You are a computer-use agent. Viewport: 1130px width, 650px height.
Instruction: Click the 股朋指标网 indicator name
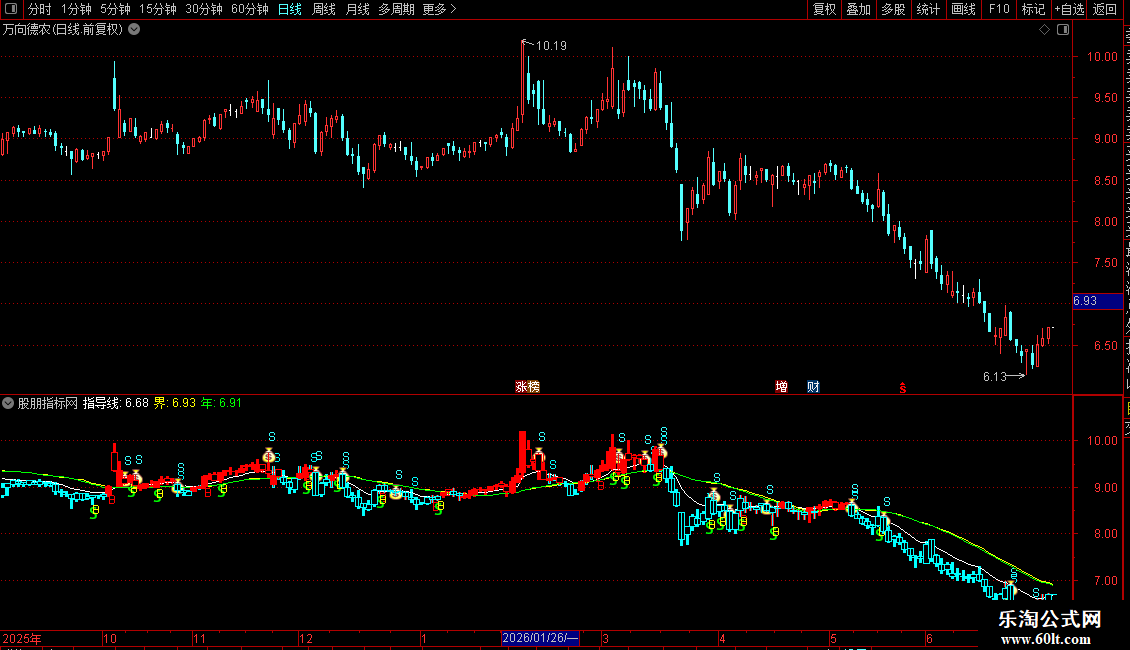tap(48, 403)
